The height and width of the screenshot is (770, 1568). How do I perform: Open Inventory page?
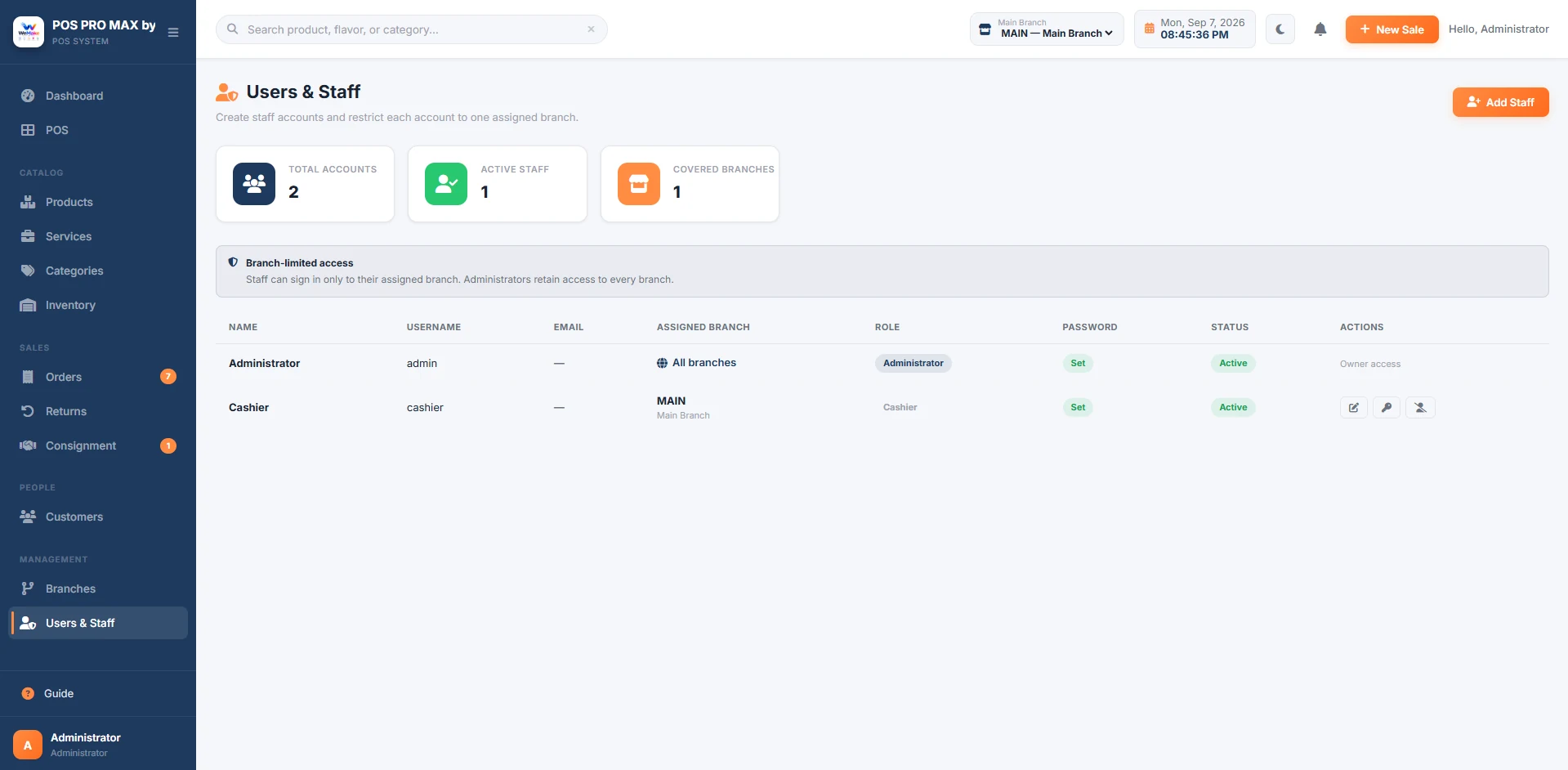98,305
